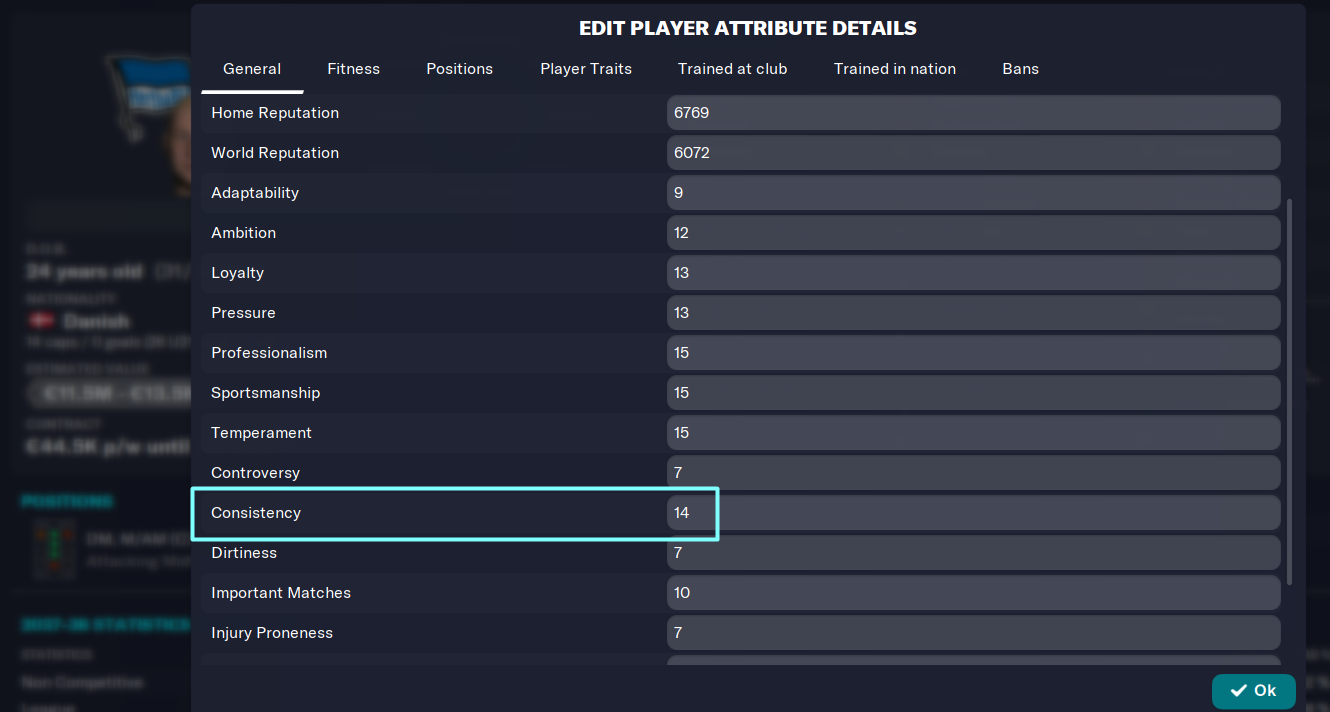Switch to the Fitness tab
The width and height of the screenshot is (1330, 712).
(353, 69)
